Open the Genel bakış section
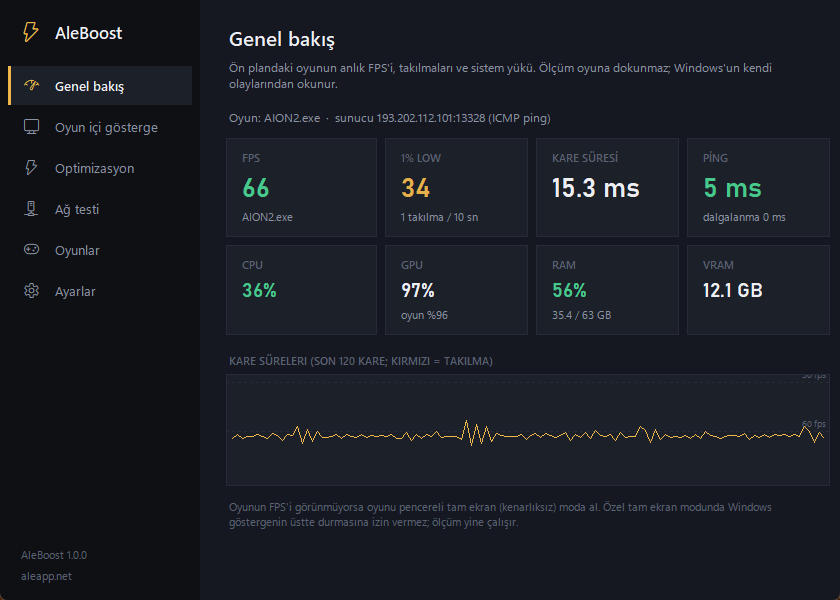Screen dimensions: 840x600 click(x=100, y=86)
